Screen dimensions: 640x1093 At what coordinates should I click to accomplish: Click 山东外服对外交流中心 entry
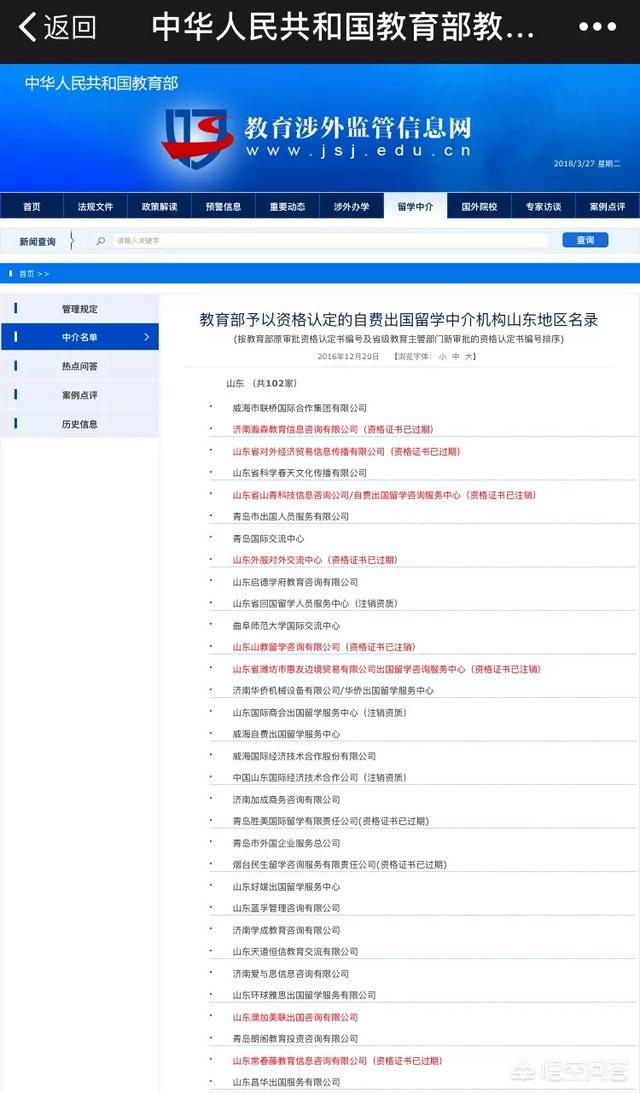(315, 560)
